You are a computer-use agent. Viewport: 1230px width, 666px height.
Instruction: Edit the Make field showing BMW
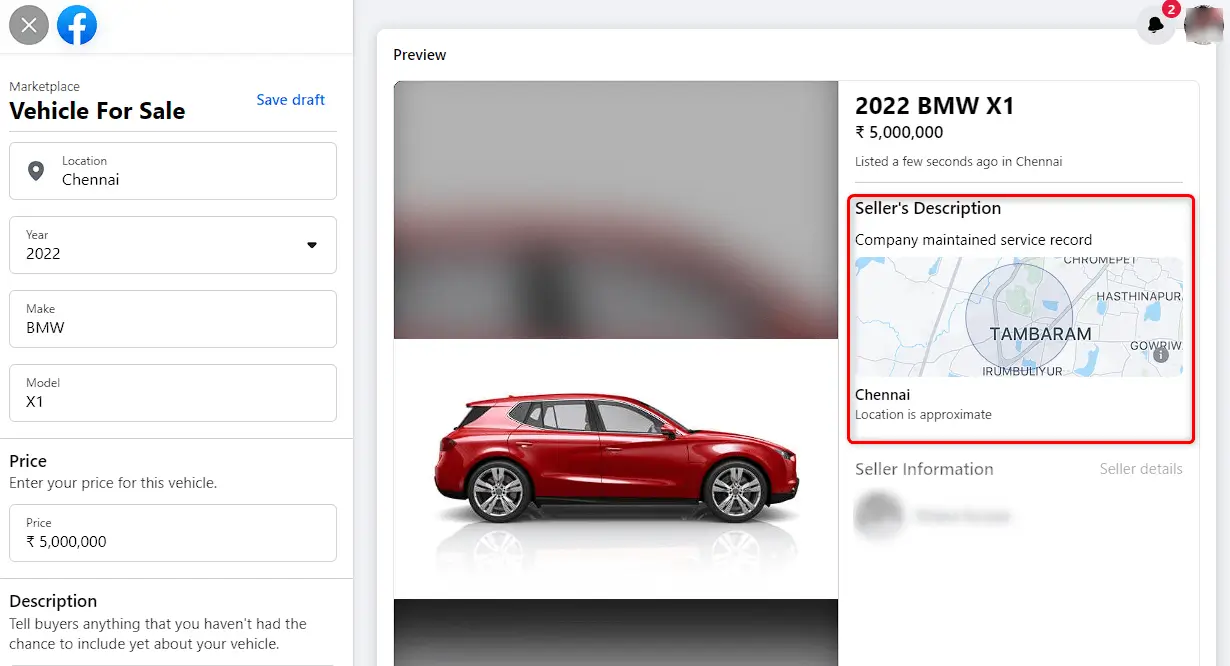click(x=173, y=319)
